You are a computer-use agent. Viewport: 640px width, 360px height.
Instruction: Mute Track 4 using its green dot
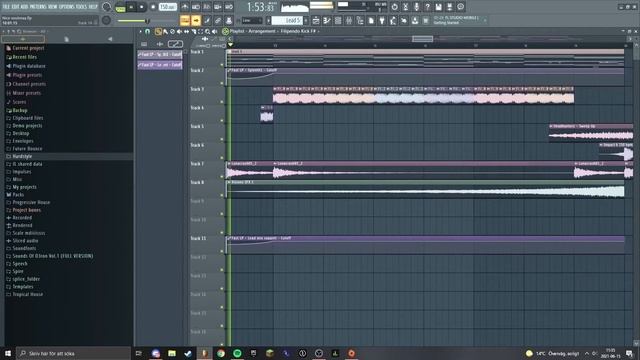point(222,120)
